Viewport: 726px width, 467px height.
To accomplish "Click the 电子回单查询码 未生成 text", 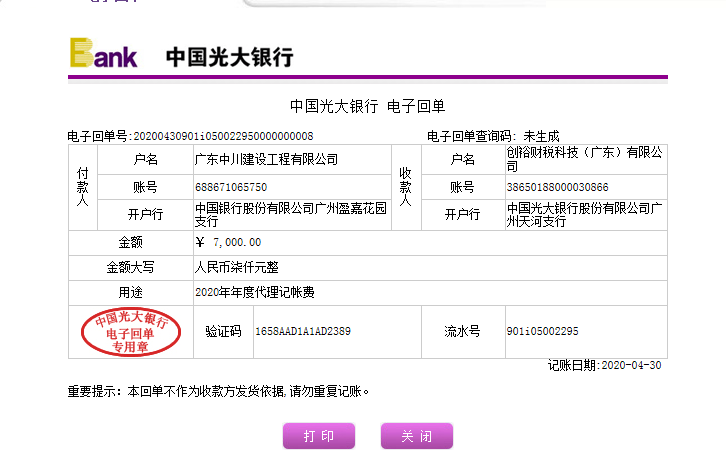I will (493, 136).
